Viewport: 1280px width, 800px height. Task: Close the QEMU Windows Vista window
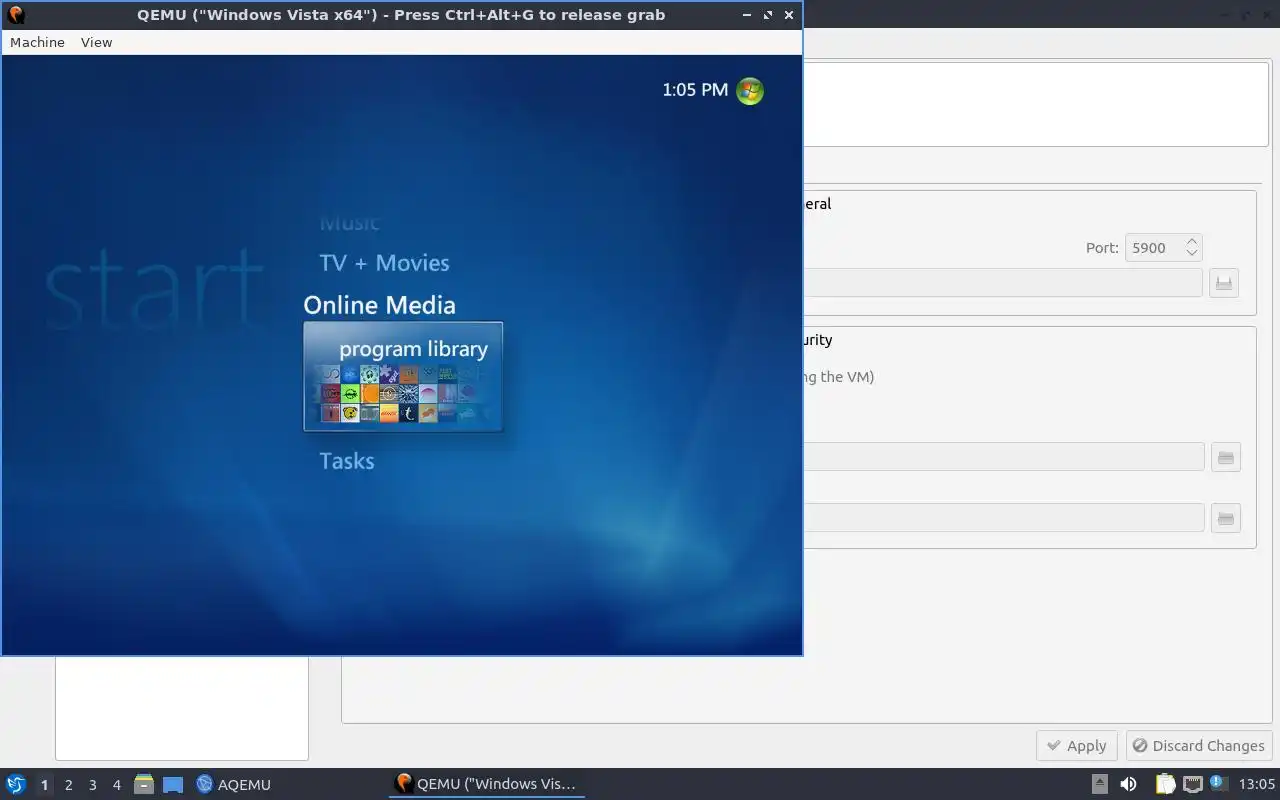click(789, 15)
